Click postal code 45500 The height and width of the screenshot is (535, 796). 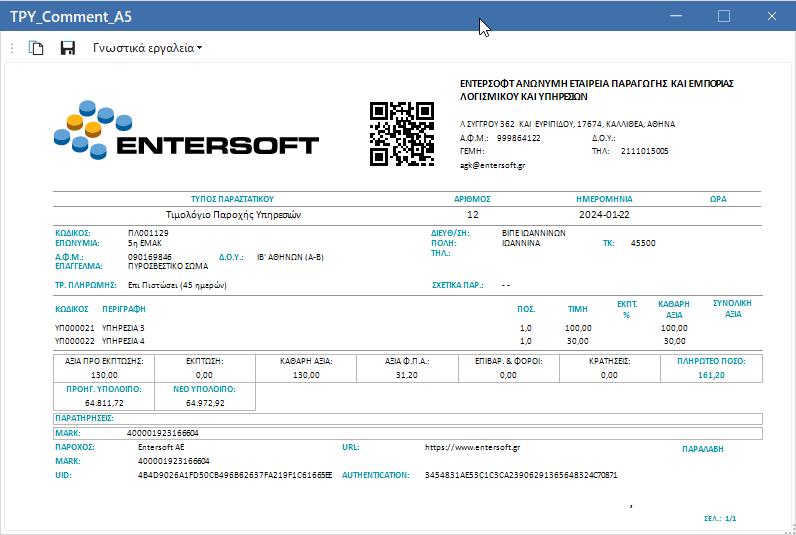(643, 243)
